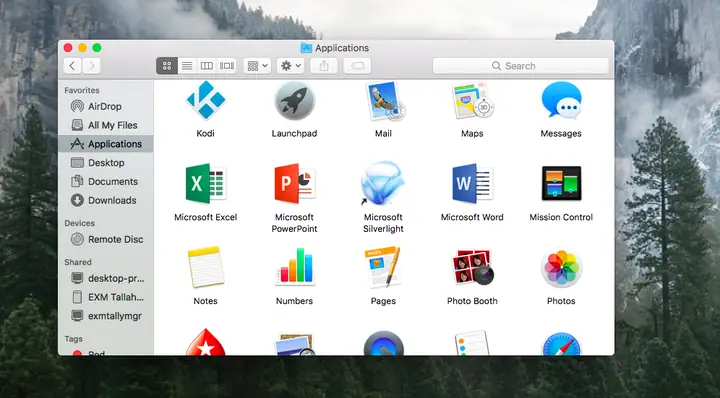Select the red star app icon

point(205,342)
